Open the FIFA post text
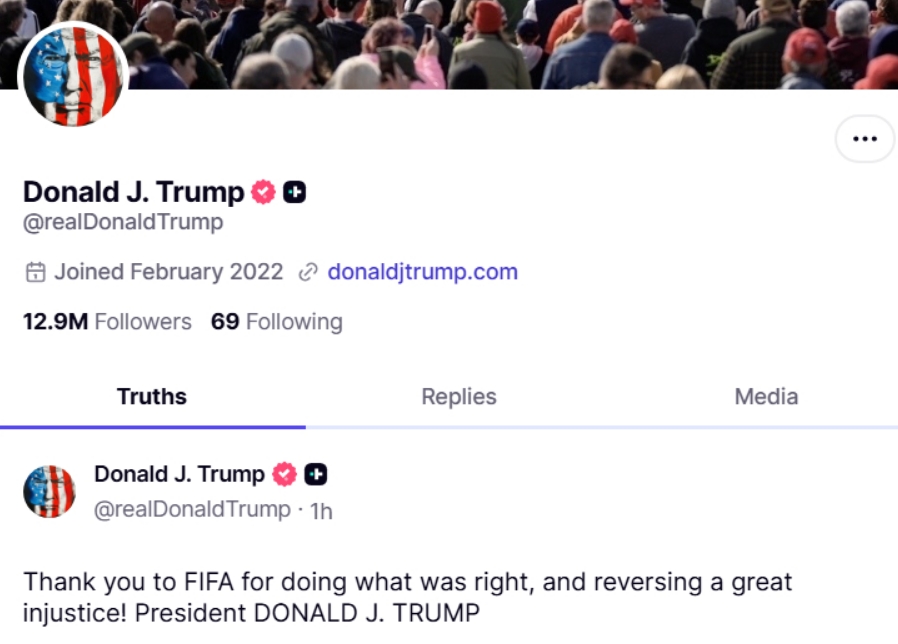This screenshot has width=898, height=644. tap(408, 597)
